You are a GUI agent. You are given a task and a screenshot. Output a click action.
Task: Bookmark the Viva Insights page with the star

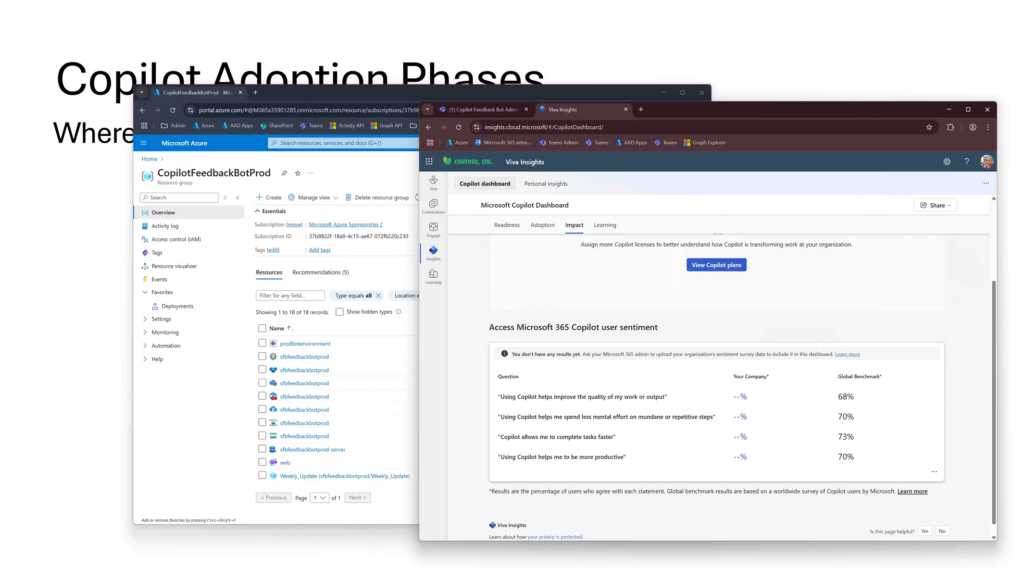point(929,127)
